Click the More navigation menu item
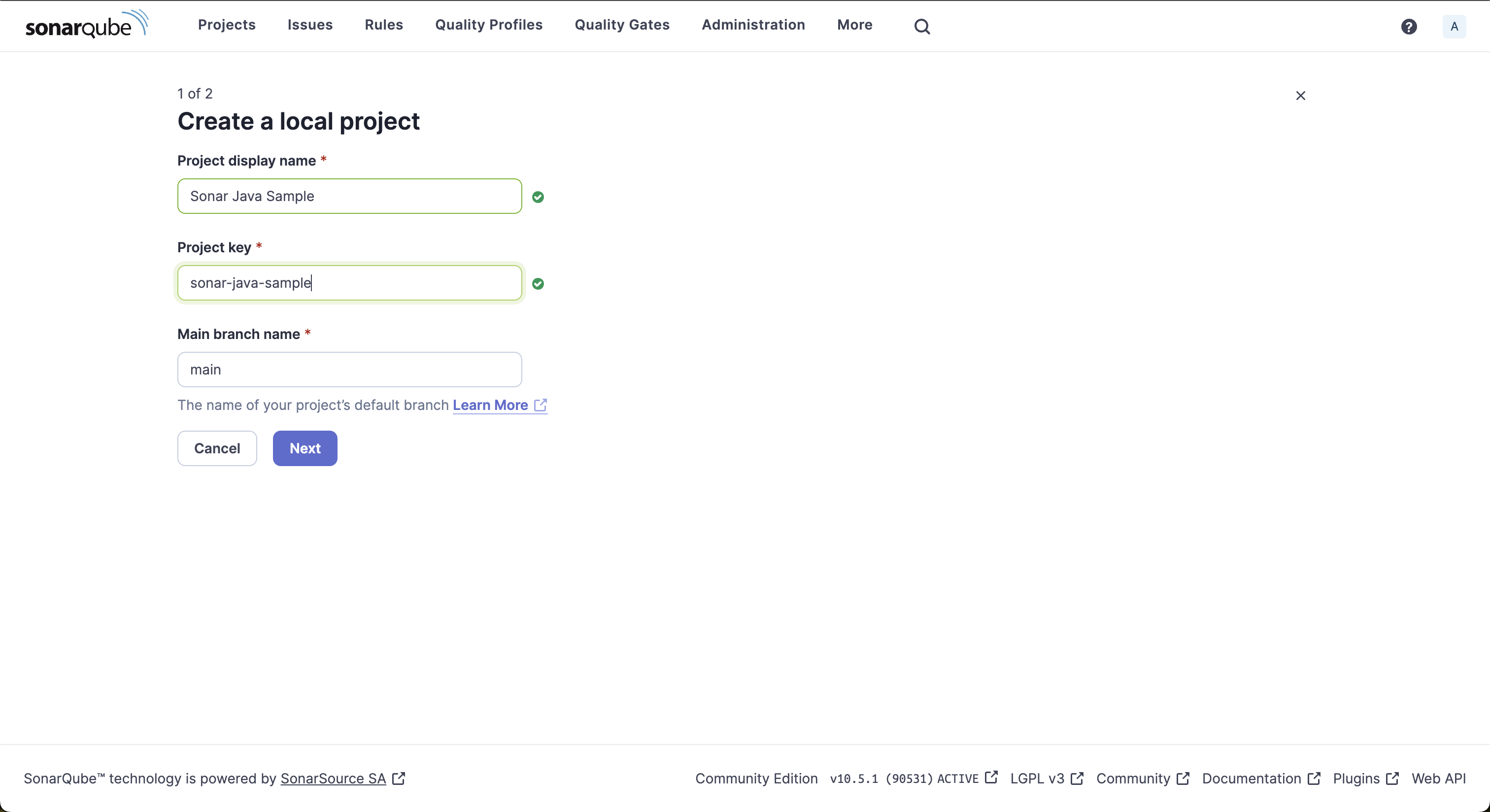1490x812 pixels. [x=856, y=25]
